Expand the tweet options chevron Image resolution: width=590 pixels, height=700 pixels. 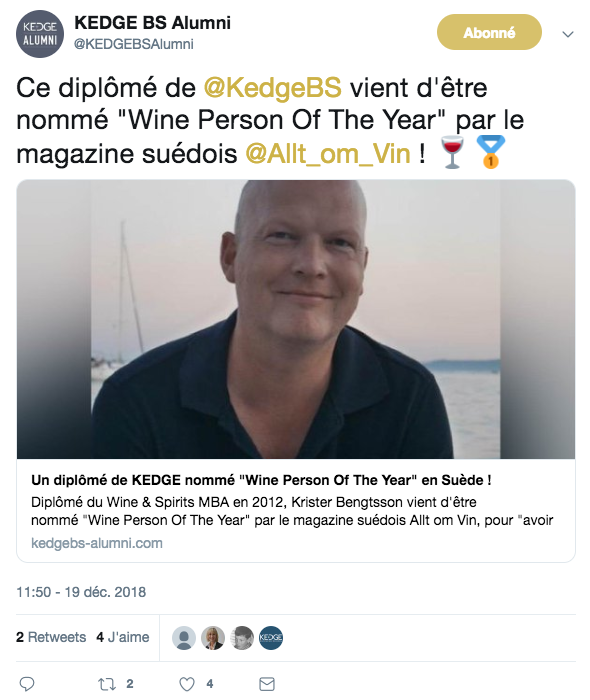pyautogui.click(x=568, y=34)
